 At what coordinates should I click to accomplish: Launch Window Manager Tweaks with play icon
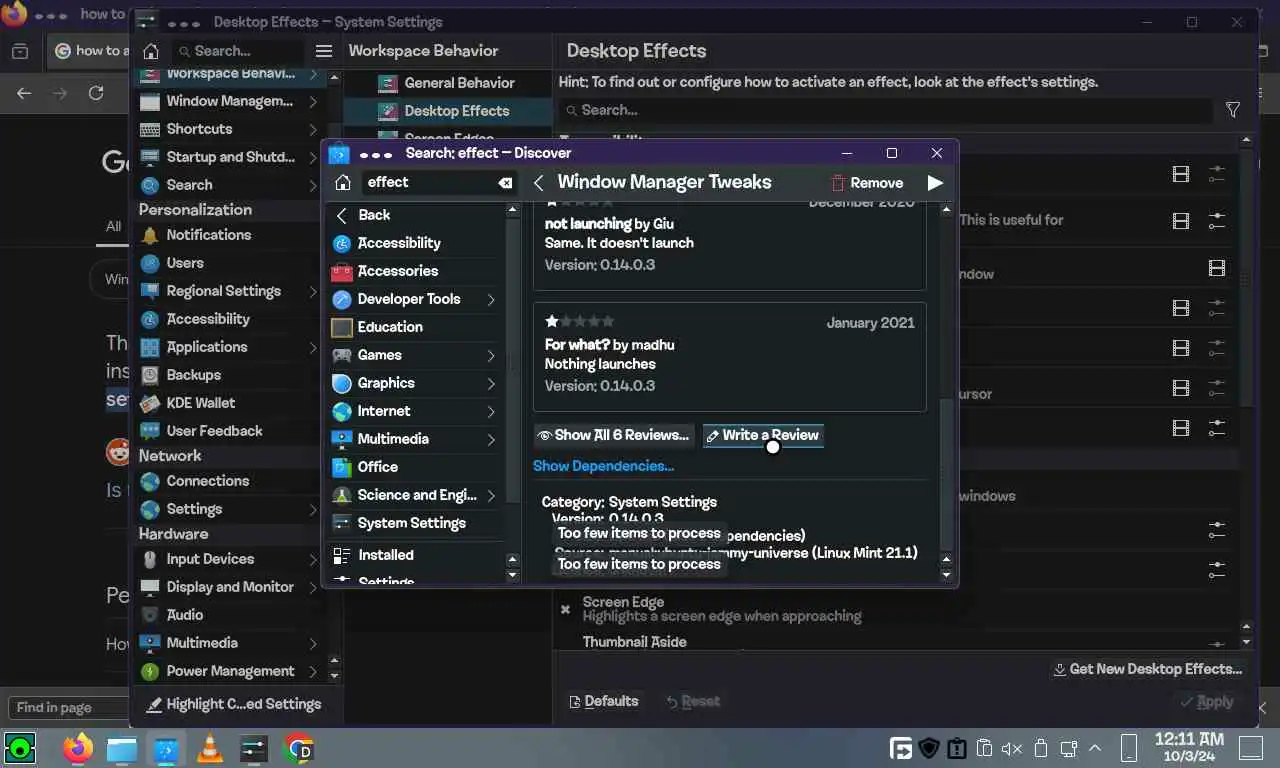(x=935, y=183)
